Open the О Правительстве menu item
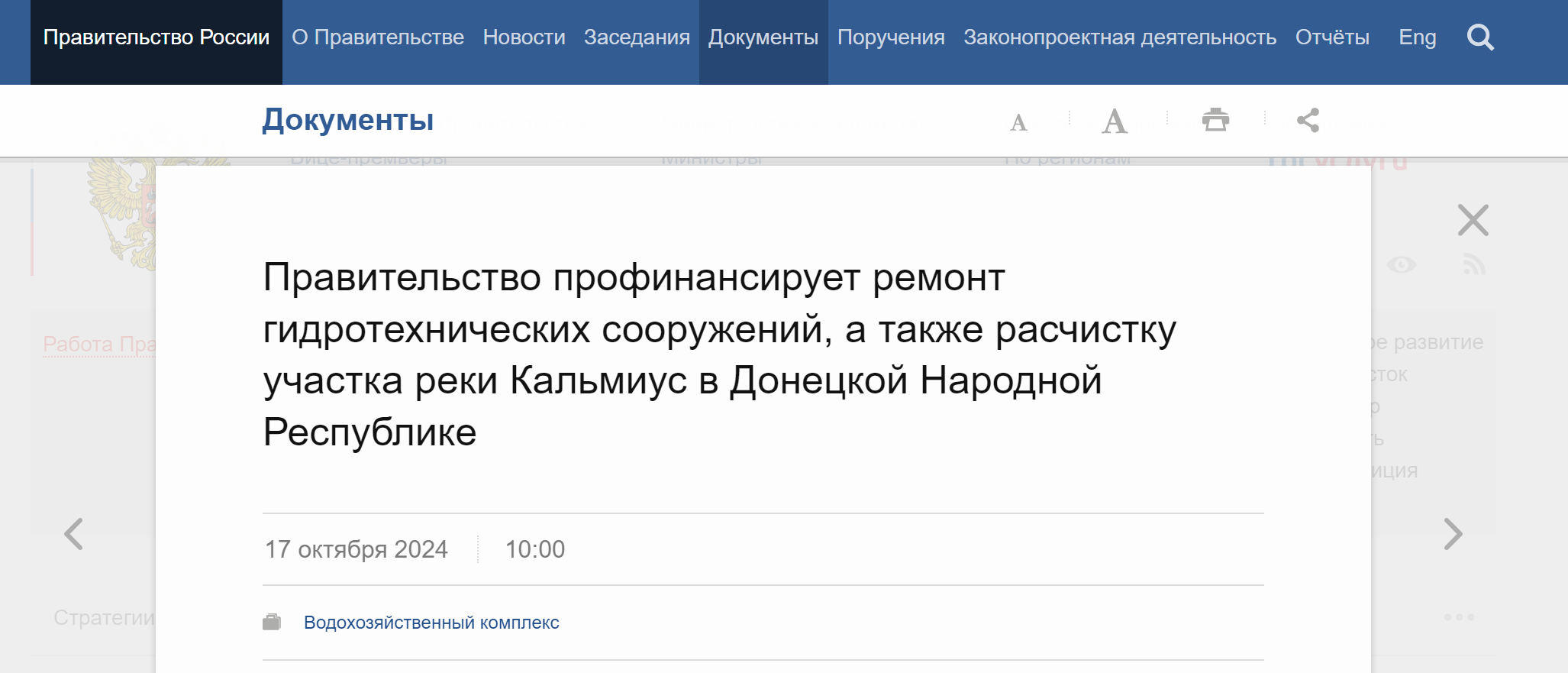1568x673 pixels. [378, 37]
